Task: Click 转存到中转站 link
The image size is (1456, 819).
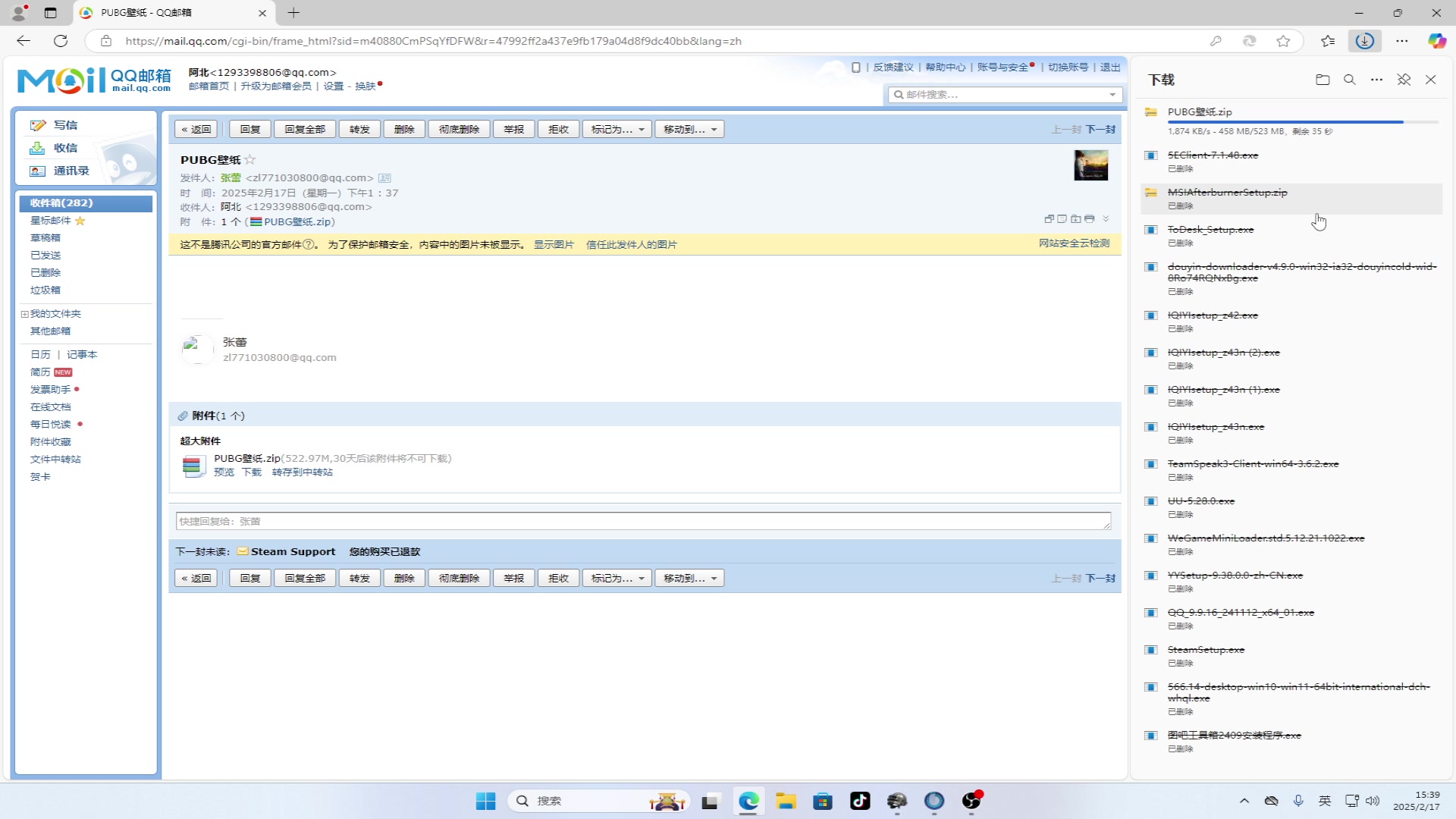Action: (x=303, y=472)
